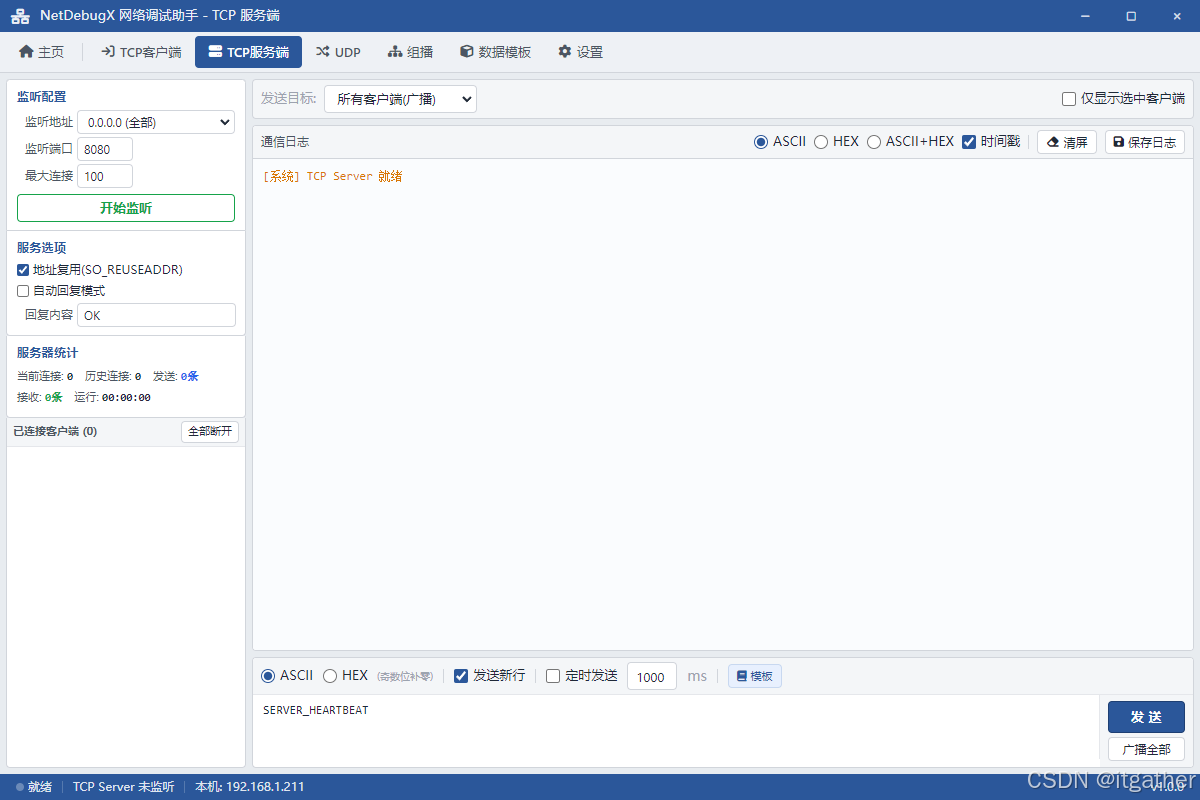Expand the 监听地址 0.0.0.0 dropdown
Viewport: 1200px width, 800px height.
pyautogui.click(x=156, y=122)
